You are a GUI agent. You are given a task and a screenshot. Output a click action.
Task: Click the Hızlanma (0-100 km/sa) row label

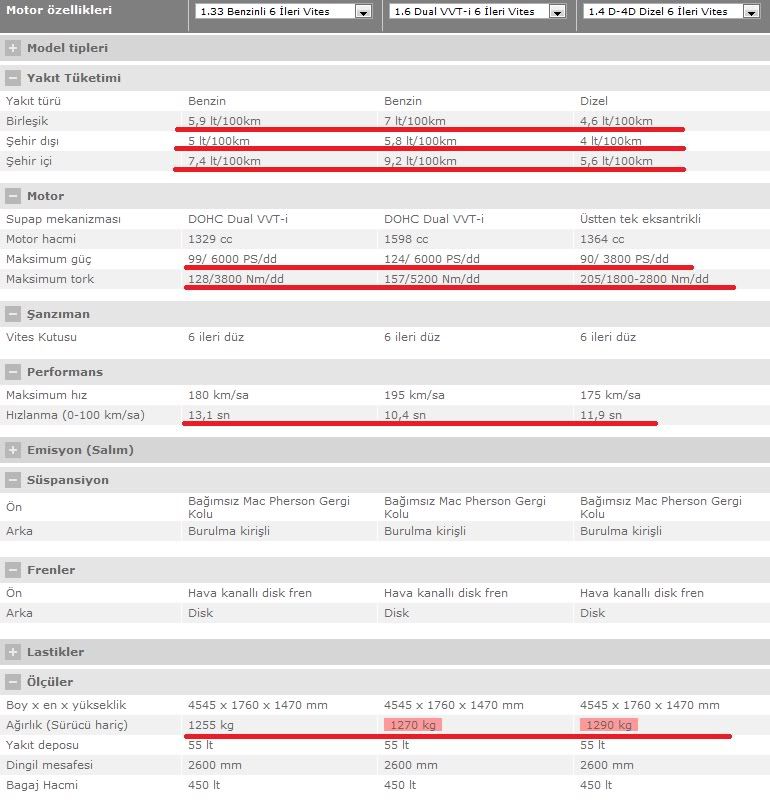pos(75,415)
